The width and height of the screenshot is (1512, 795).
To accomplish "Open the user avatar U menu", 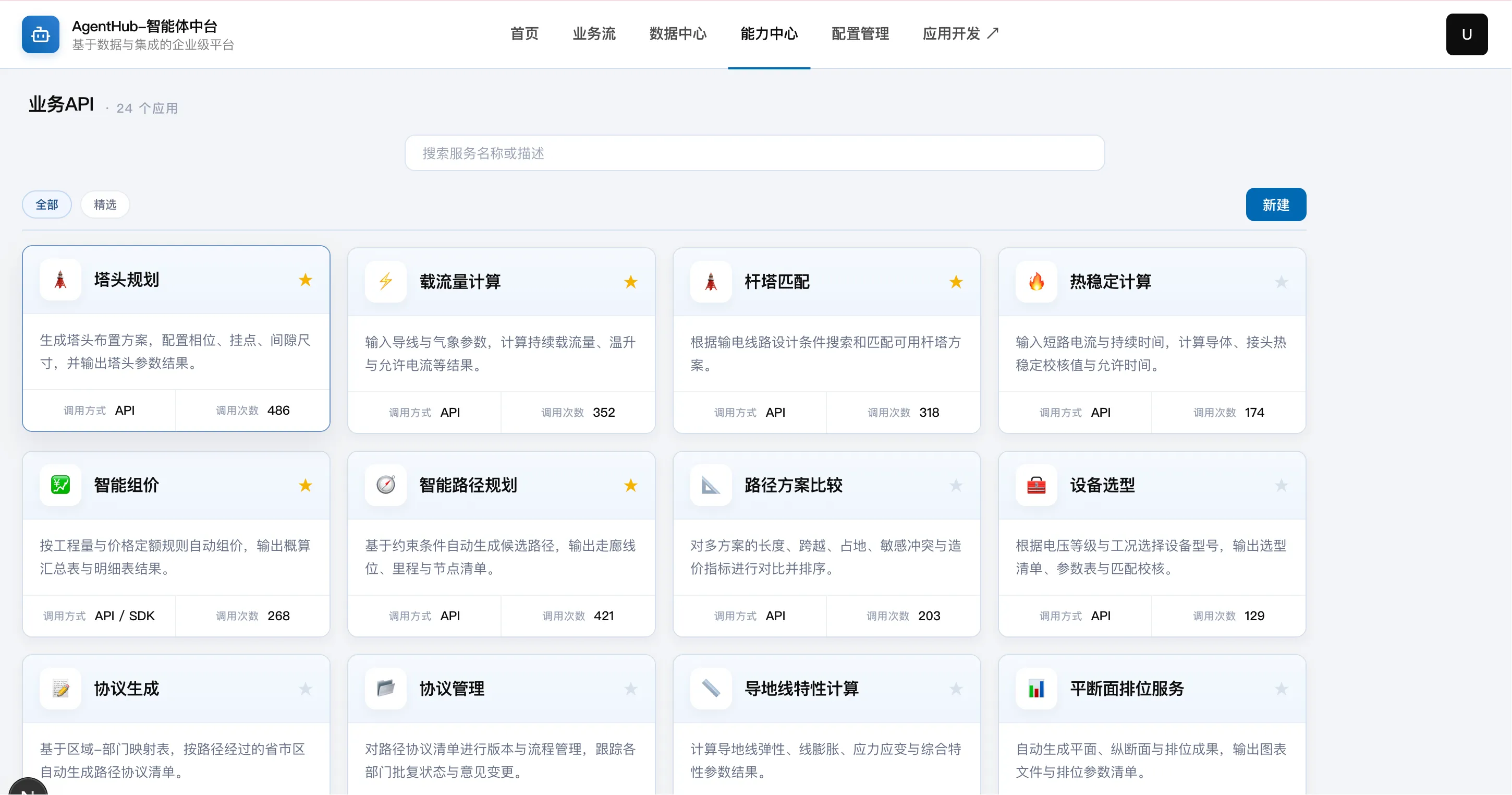I will [x=1466, y=34].
